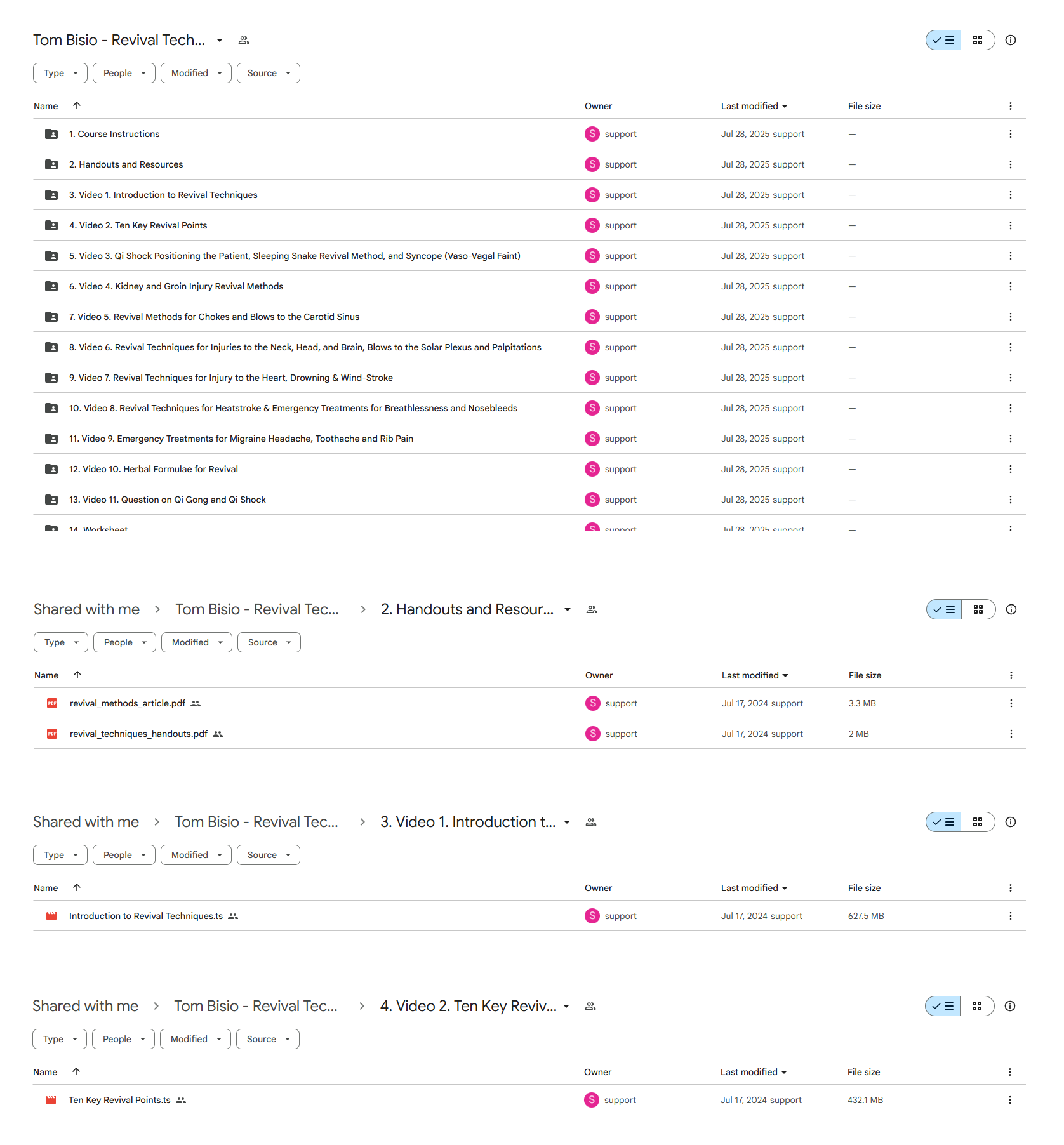Open more actions for 3. Video 1. Introduction row

pos(1011,195)
